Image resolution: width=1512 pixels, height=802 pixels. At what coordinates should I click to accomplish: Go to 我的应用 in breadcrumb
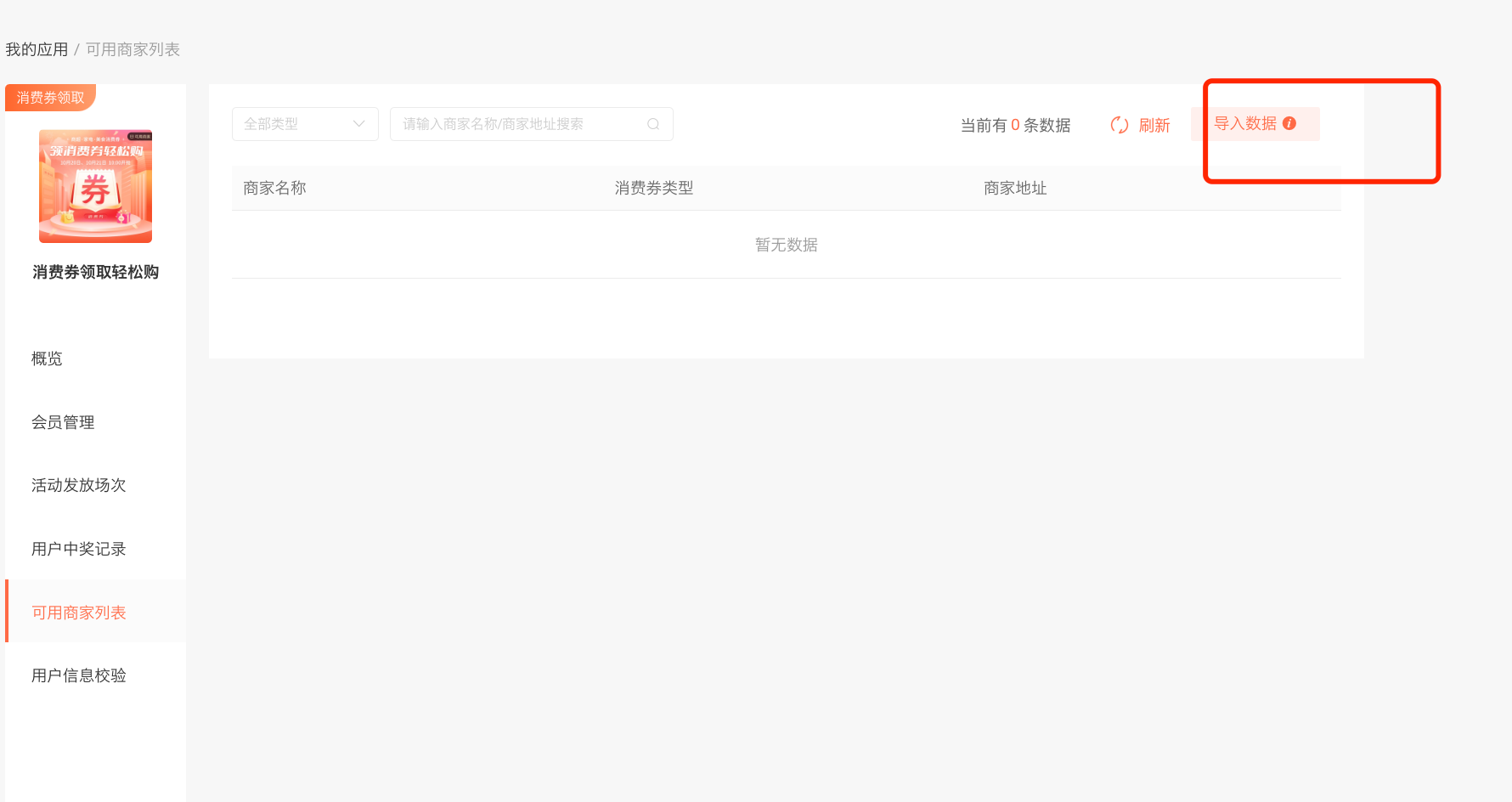(37, 49)
